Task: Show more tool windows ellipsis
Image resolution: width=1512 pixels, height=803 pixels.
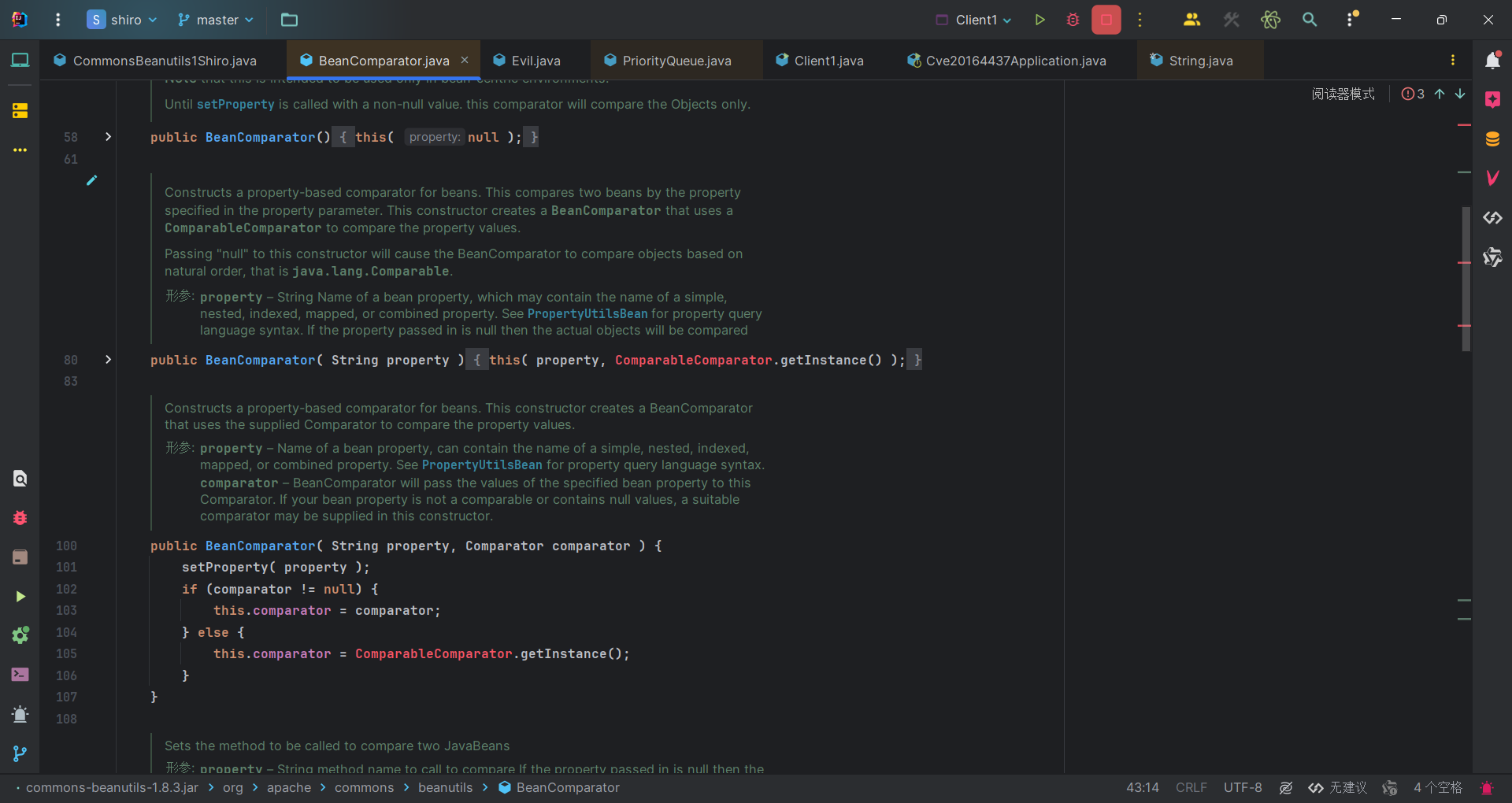Action: pos(20,150)
